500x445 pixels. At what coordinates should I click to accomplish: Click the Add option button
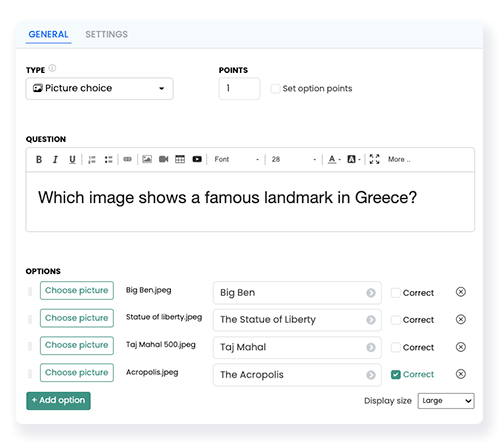58,401
